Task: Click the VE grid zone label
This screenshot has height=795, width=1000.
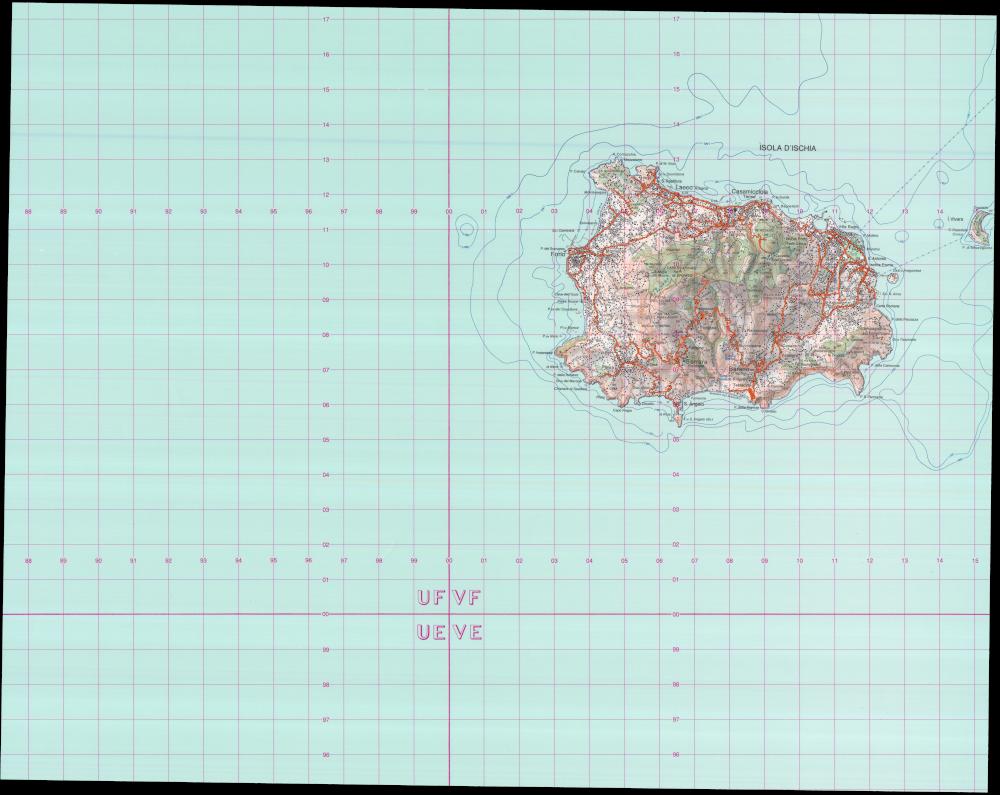Action: point(468,633)
